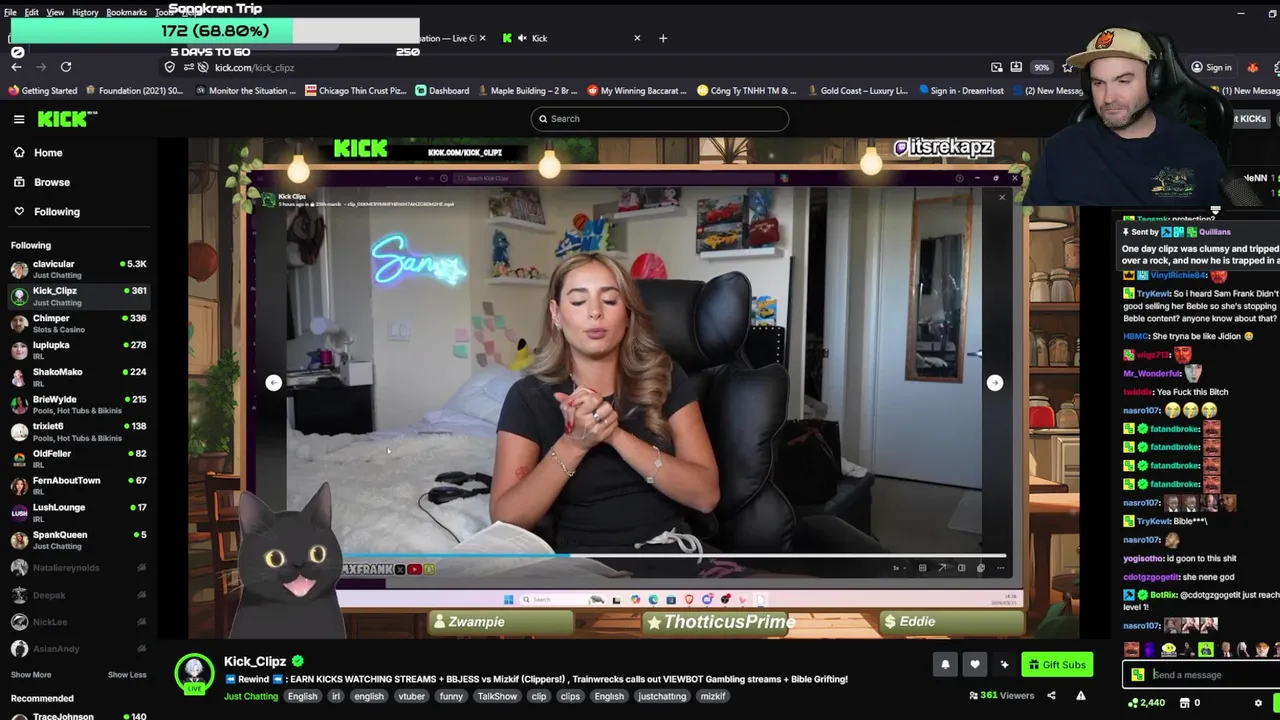This screenshot has width=1280, height=720.
Task: Select TraceJohnson in Recommended
Action: 78,715
